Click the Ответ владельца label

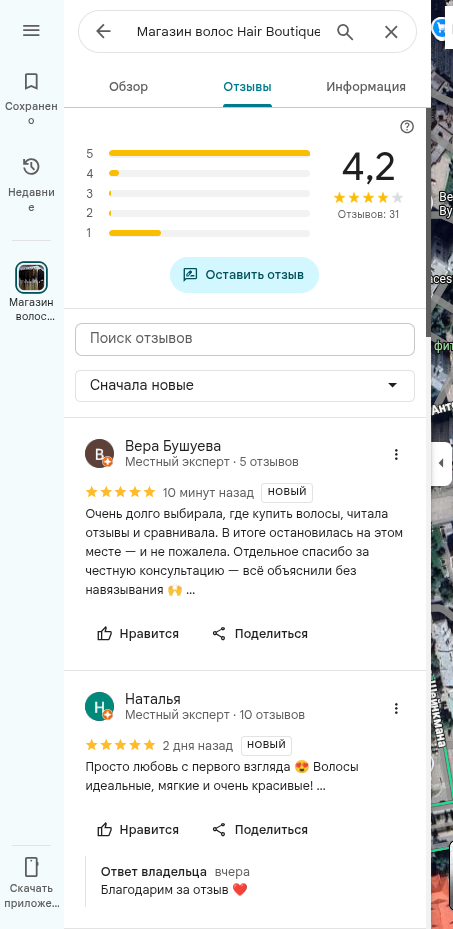154,872
